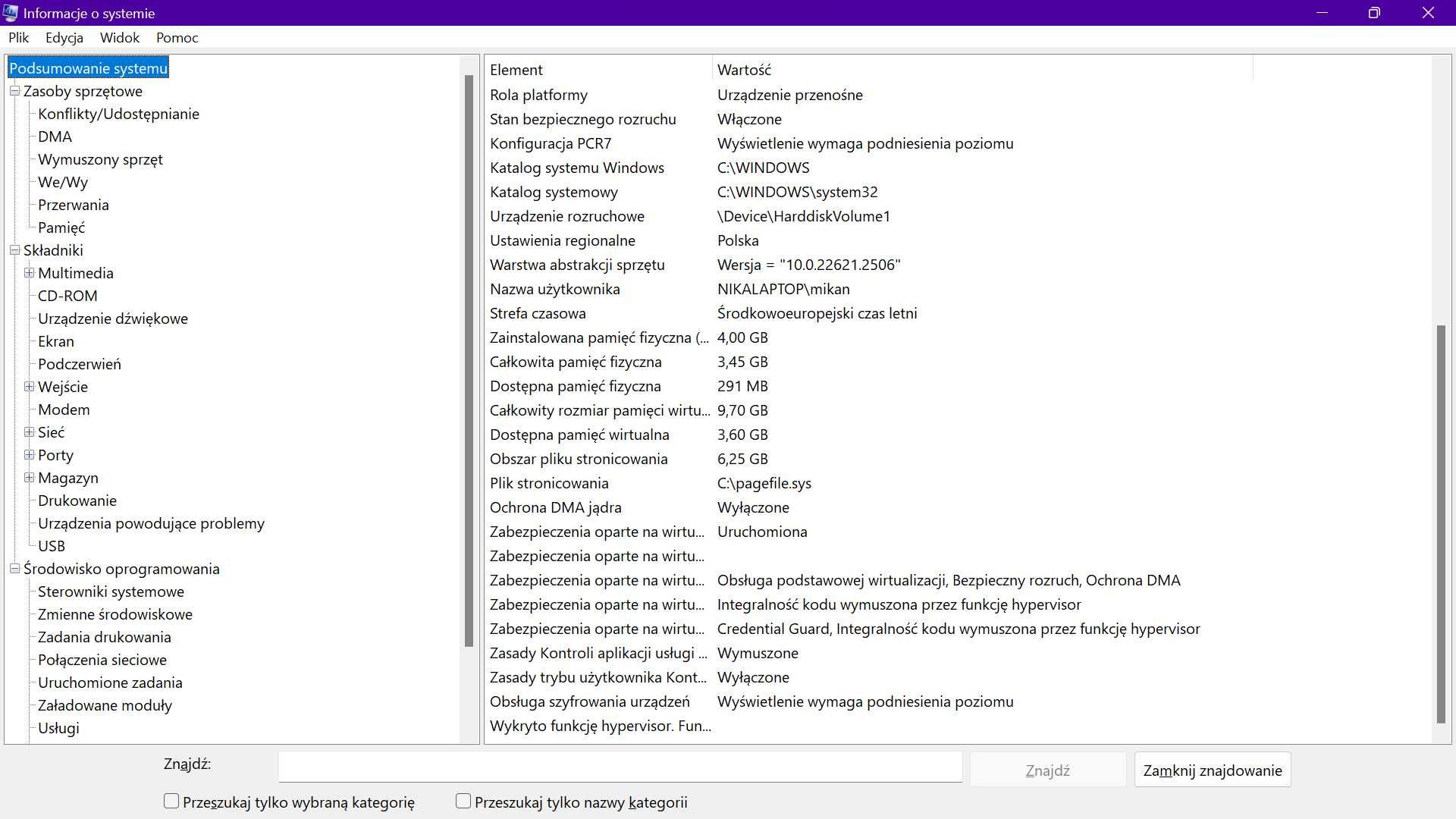Image resolution: width=1456 pixels, height=819 pixels.
Task: Select the Rola platformy row
Action: pyautogui.click(x=868, y=95)
